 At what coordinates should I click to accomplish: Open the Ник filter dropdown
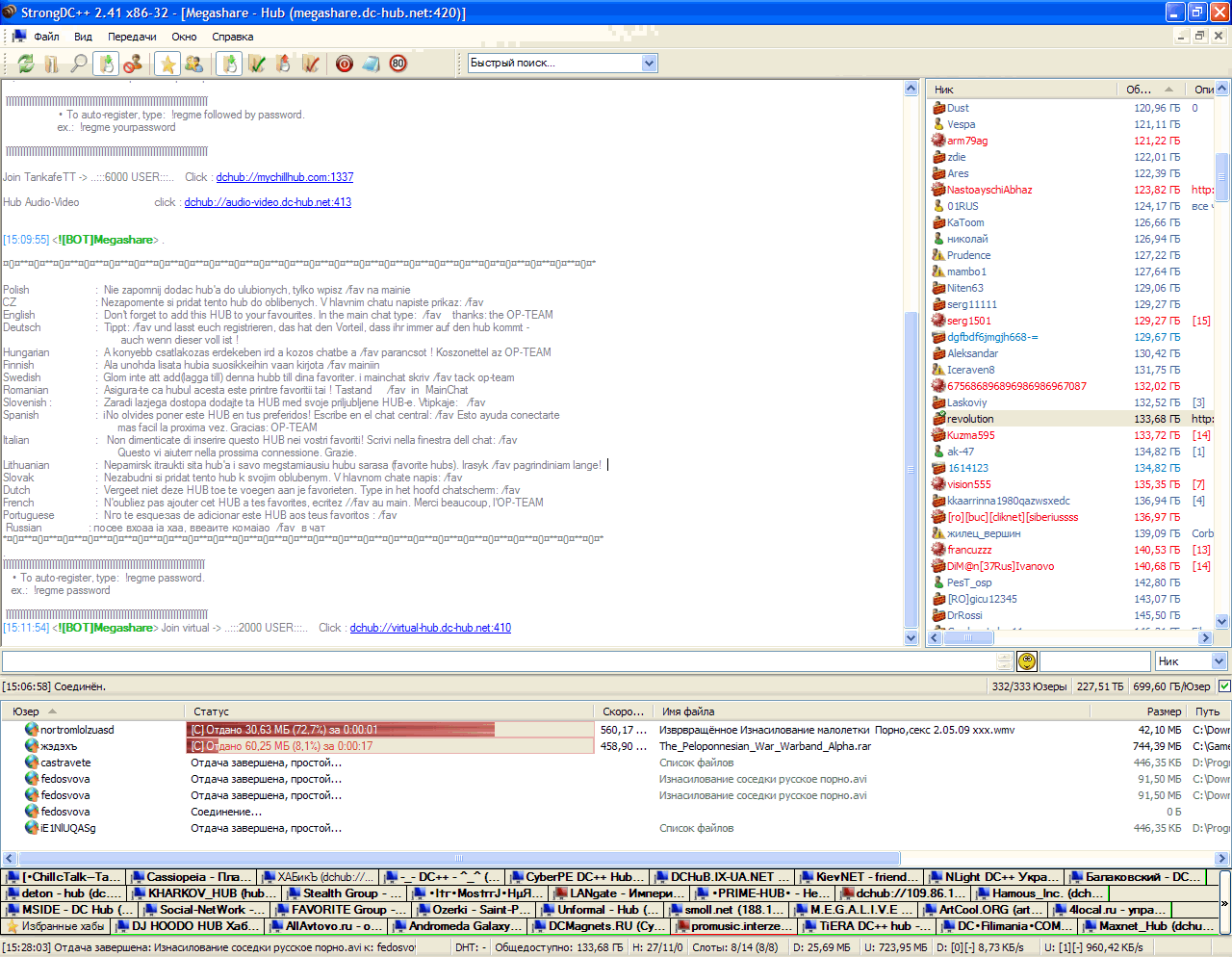pos(1219,660)
